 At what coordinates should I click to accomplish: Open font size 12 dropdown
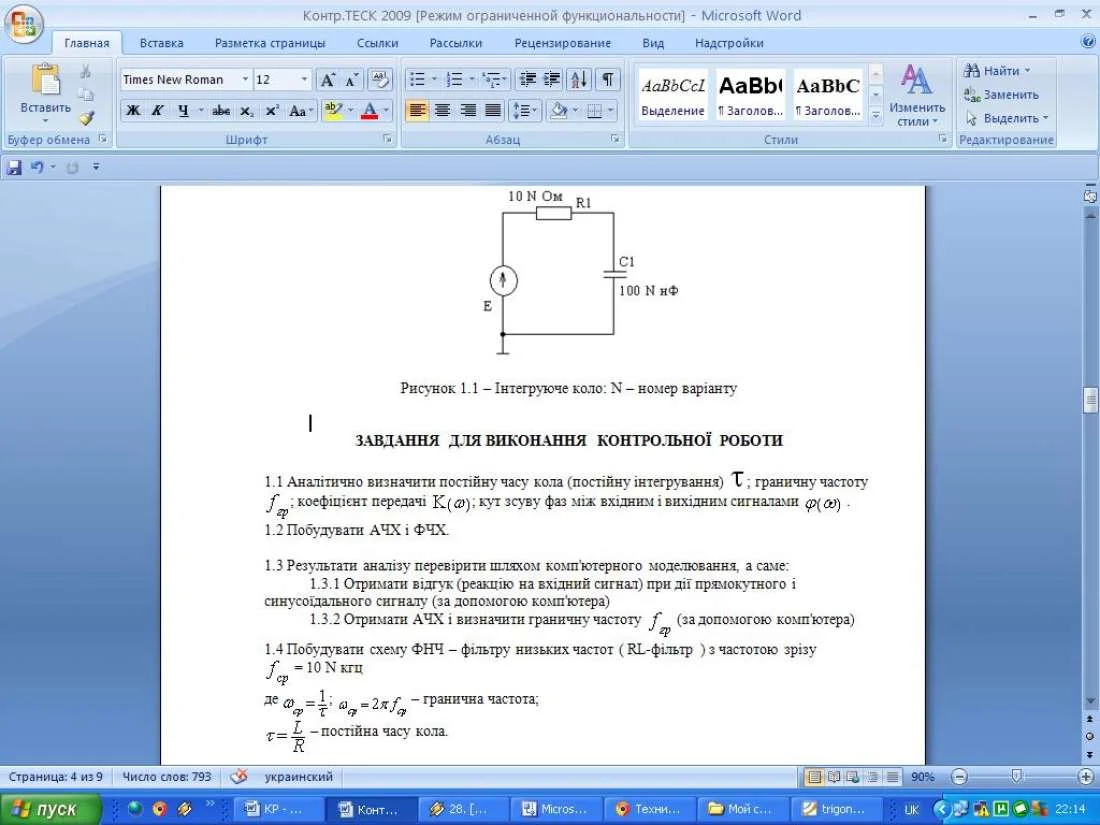click(304, 80)
